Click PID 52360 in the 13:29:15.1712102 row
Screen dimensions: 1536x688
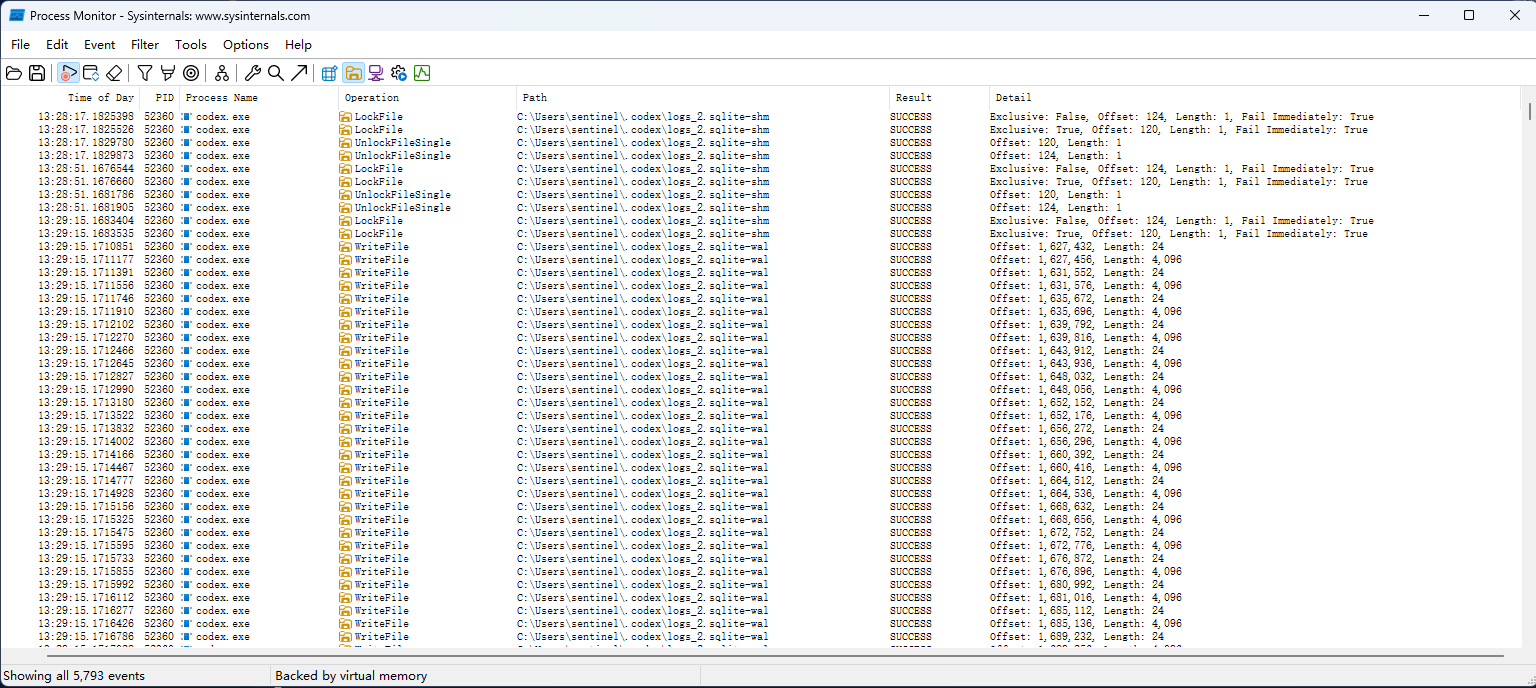pyautogui.click(x=159, y=325)
